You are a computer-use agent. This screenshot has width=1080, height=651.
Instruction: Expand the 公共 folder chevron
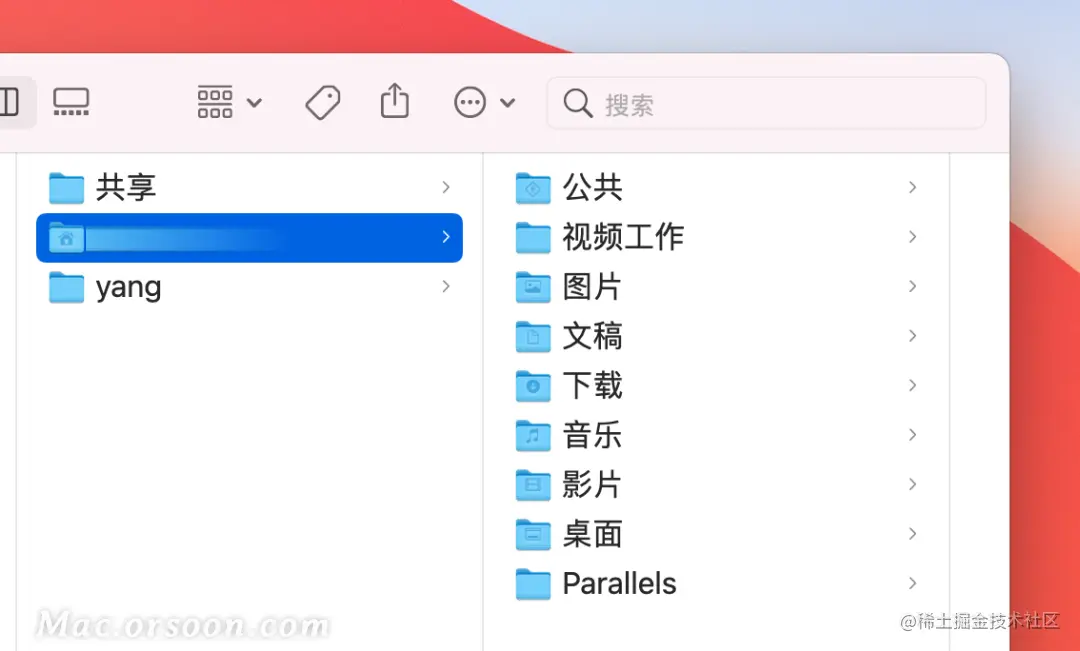(x=912, y=187)
